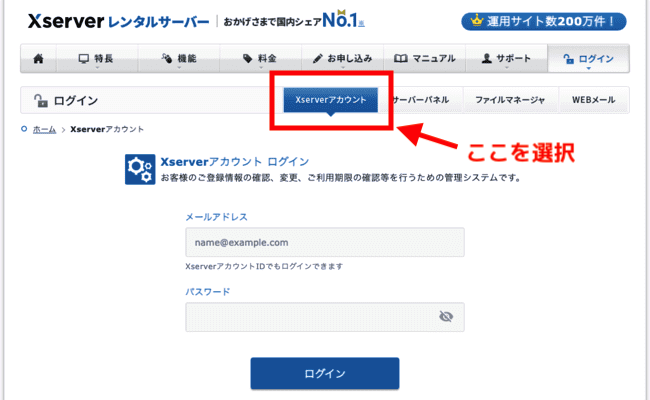This screenshot has height=400, width=650.
Task: Toggle password visibility eye icon
Action: click(446, 317)
